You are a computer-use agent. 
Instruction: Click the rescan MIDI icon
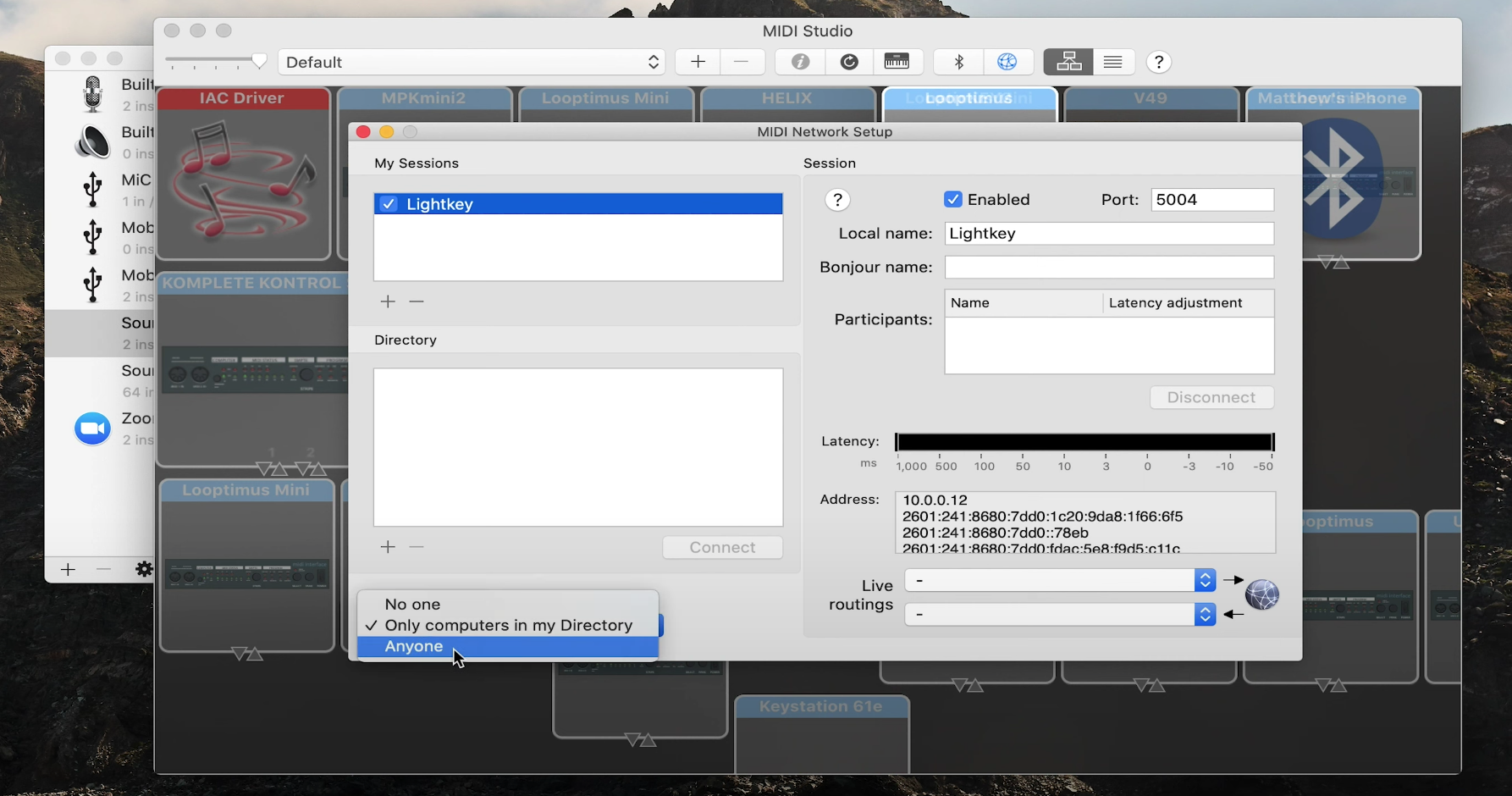[849, 62]
